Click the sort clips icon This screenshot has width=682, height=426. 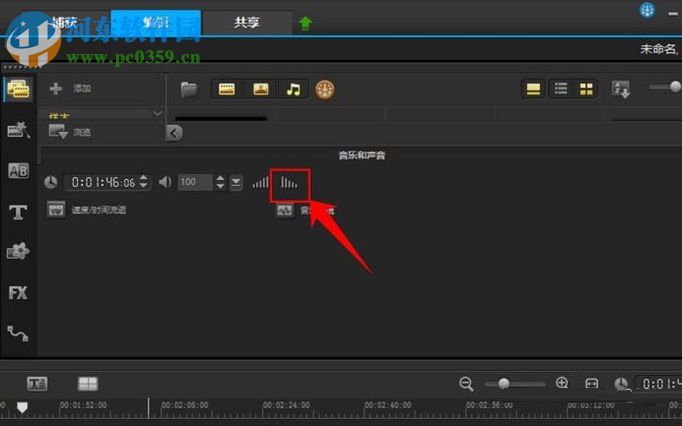pos(621,89)
